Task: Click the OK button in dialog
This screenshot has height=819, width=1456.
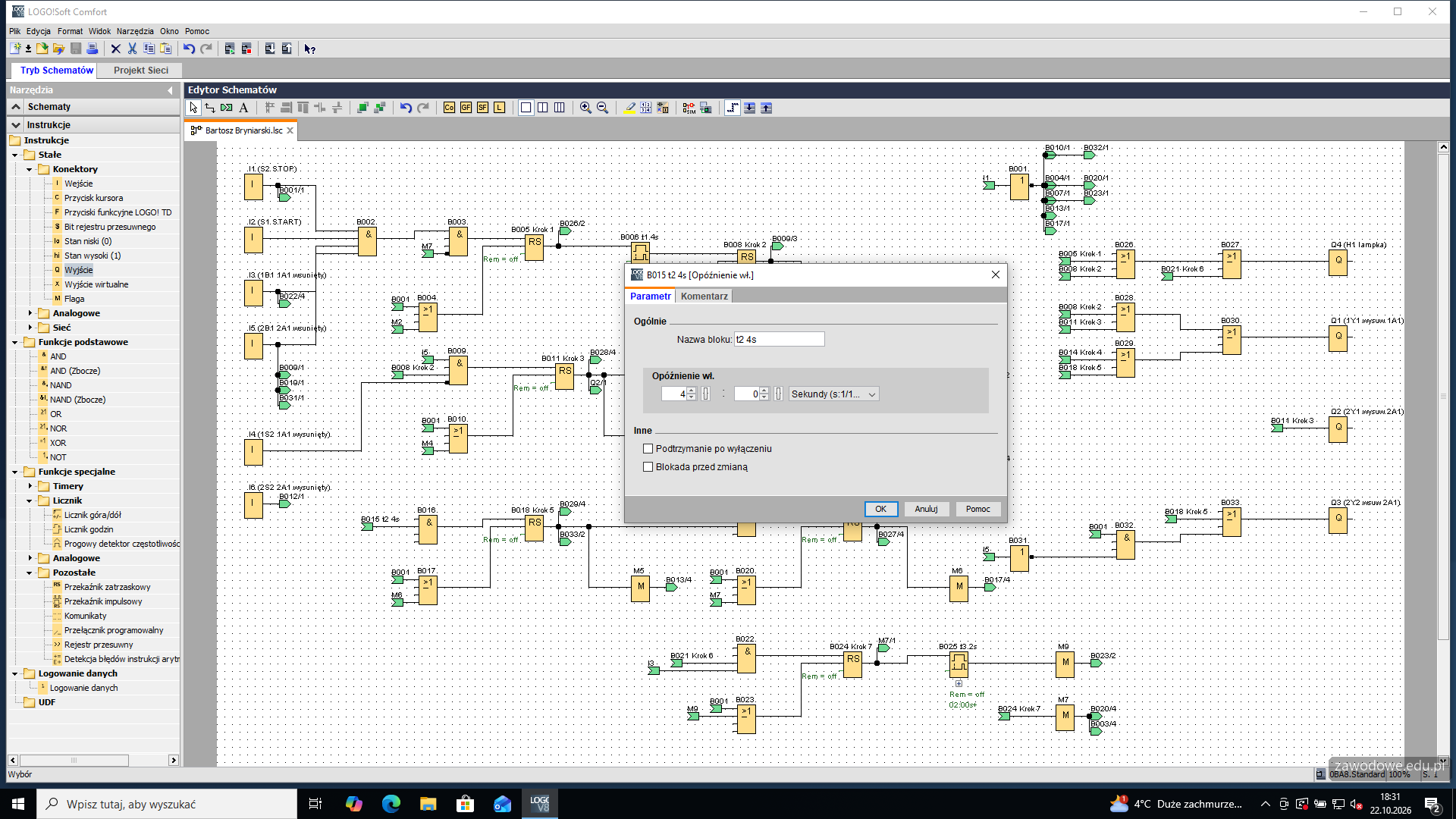Action: (x=881, y=509)
